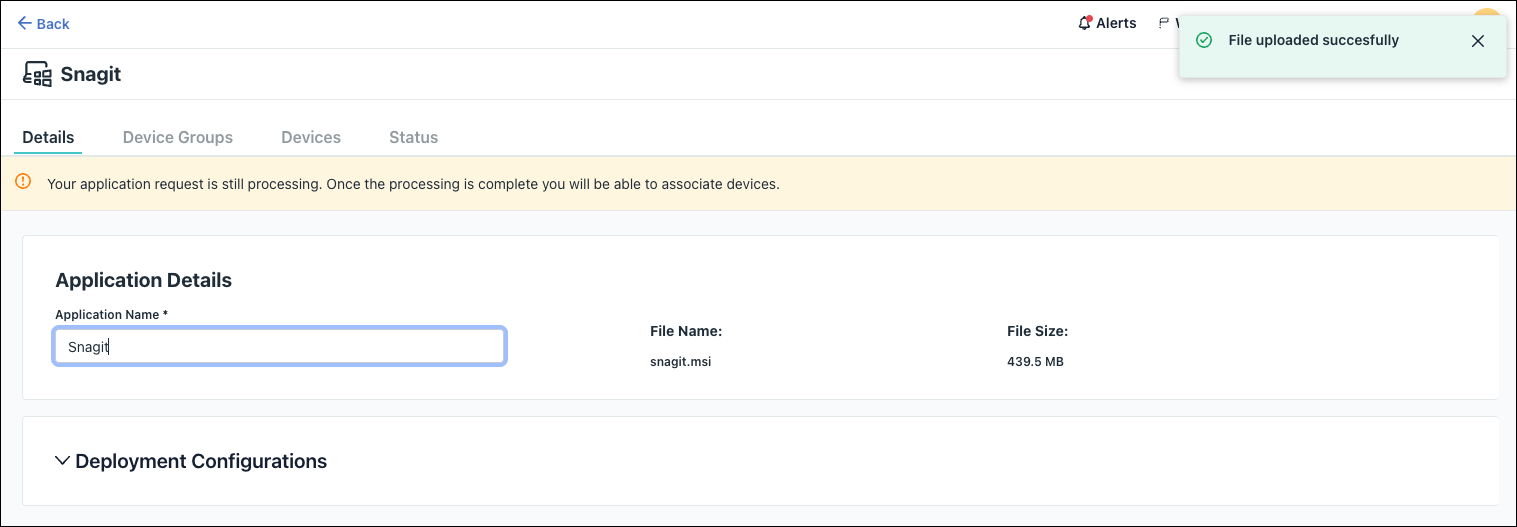Dismiss the File uploaded notification
The height and width of the screenshot is (527, 1517).
pos(1478,41)
